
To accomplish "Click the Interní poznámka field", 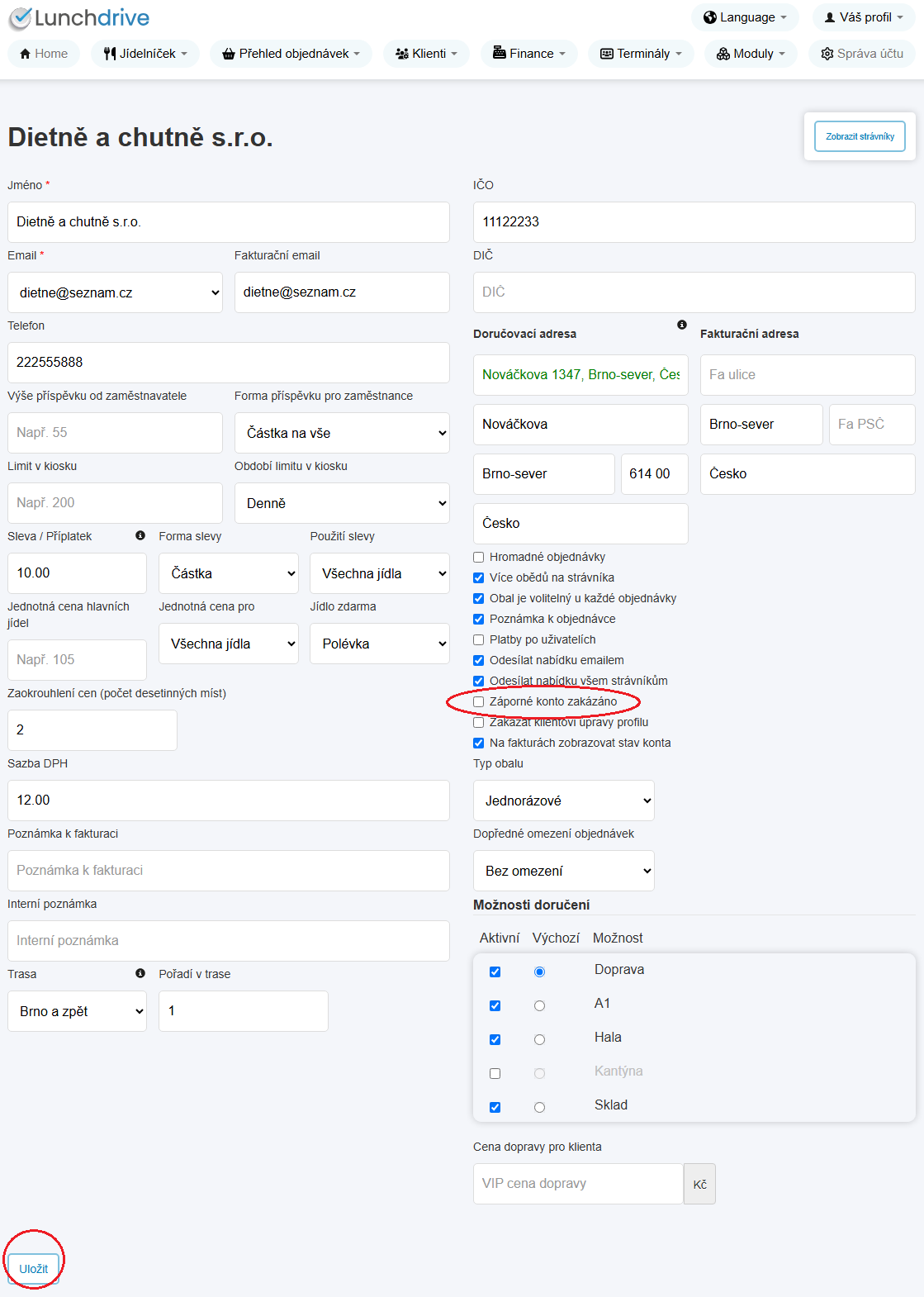I will 229,941.
